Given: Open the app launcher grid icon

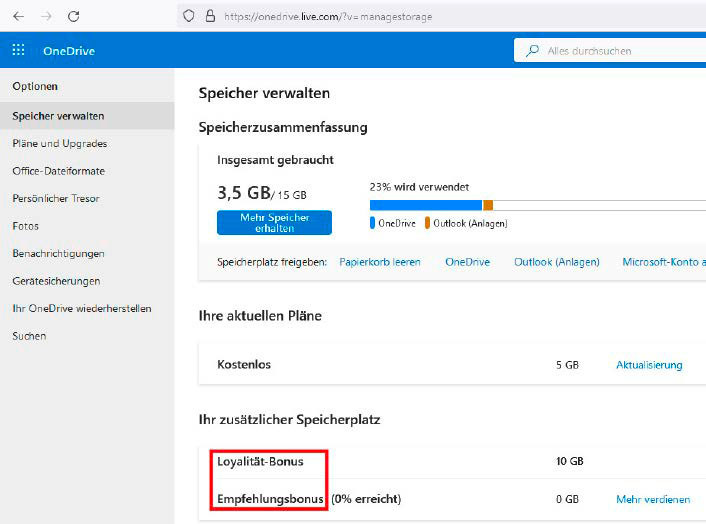Looking at the screenshot, I should (18, 50).
